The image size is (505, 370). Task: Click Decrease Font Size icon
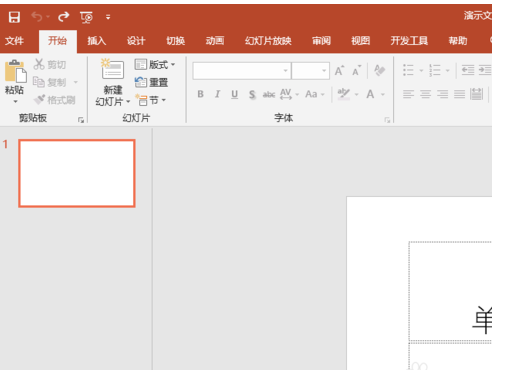357,71
